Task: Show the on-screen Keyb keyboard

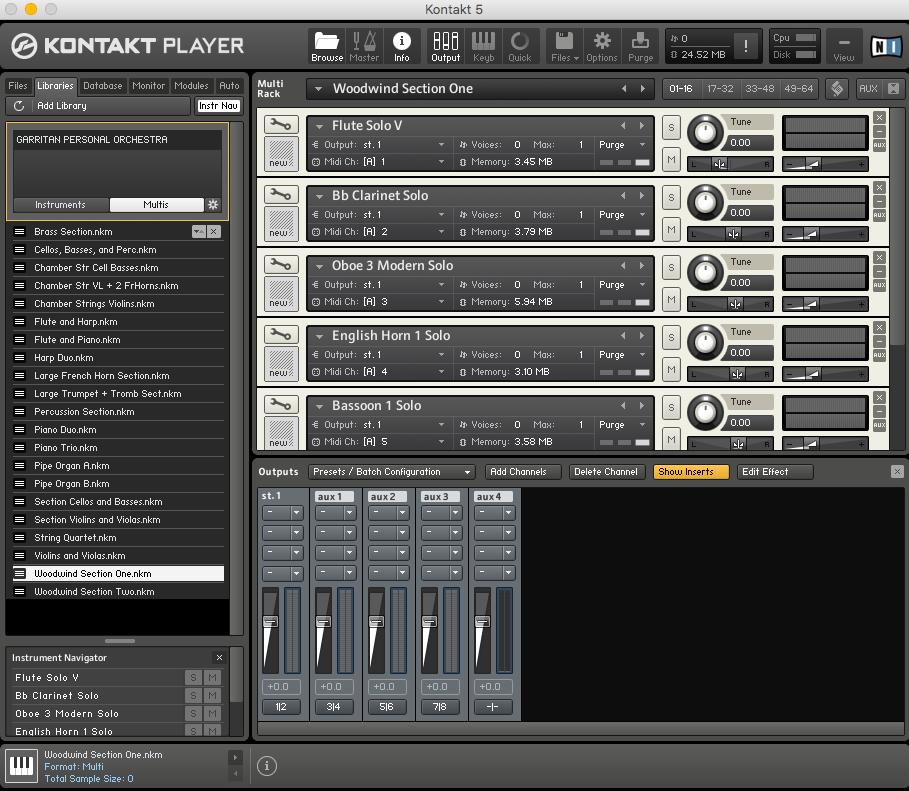Action: point(483,46)
